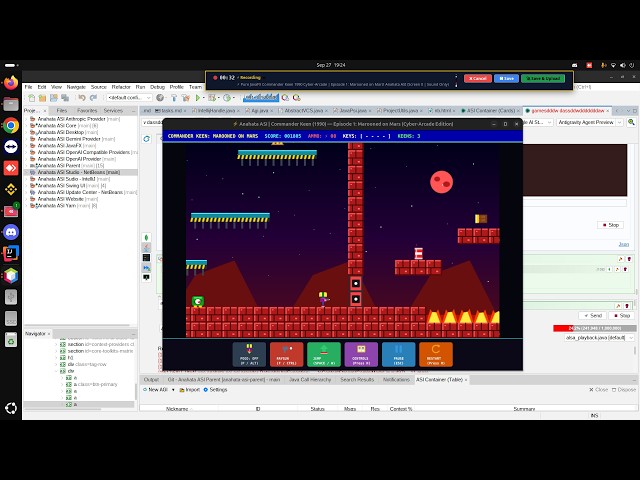
Task: Switch to the Output tab
Action: (x=151, y=380)
